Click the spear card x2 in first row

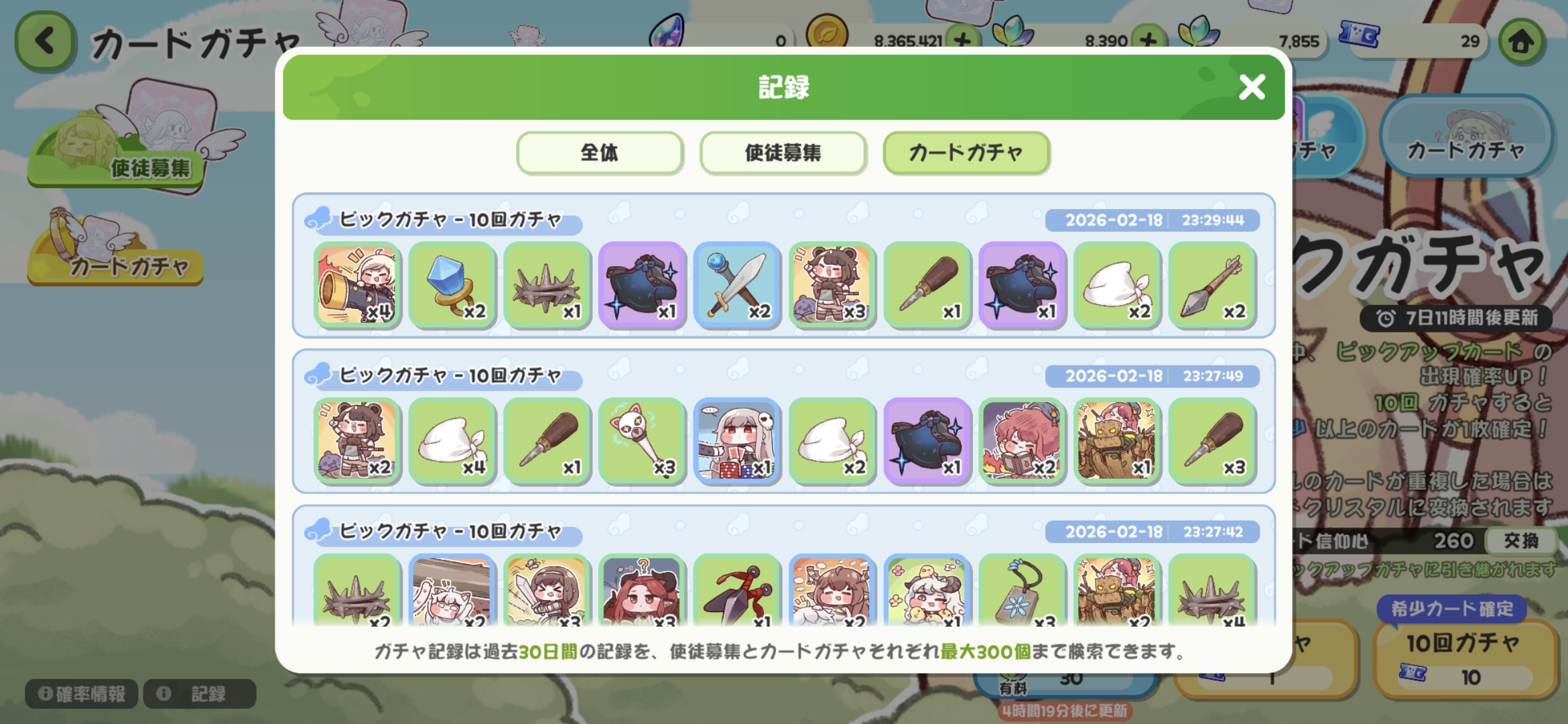click(1212, 285)
